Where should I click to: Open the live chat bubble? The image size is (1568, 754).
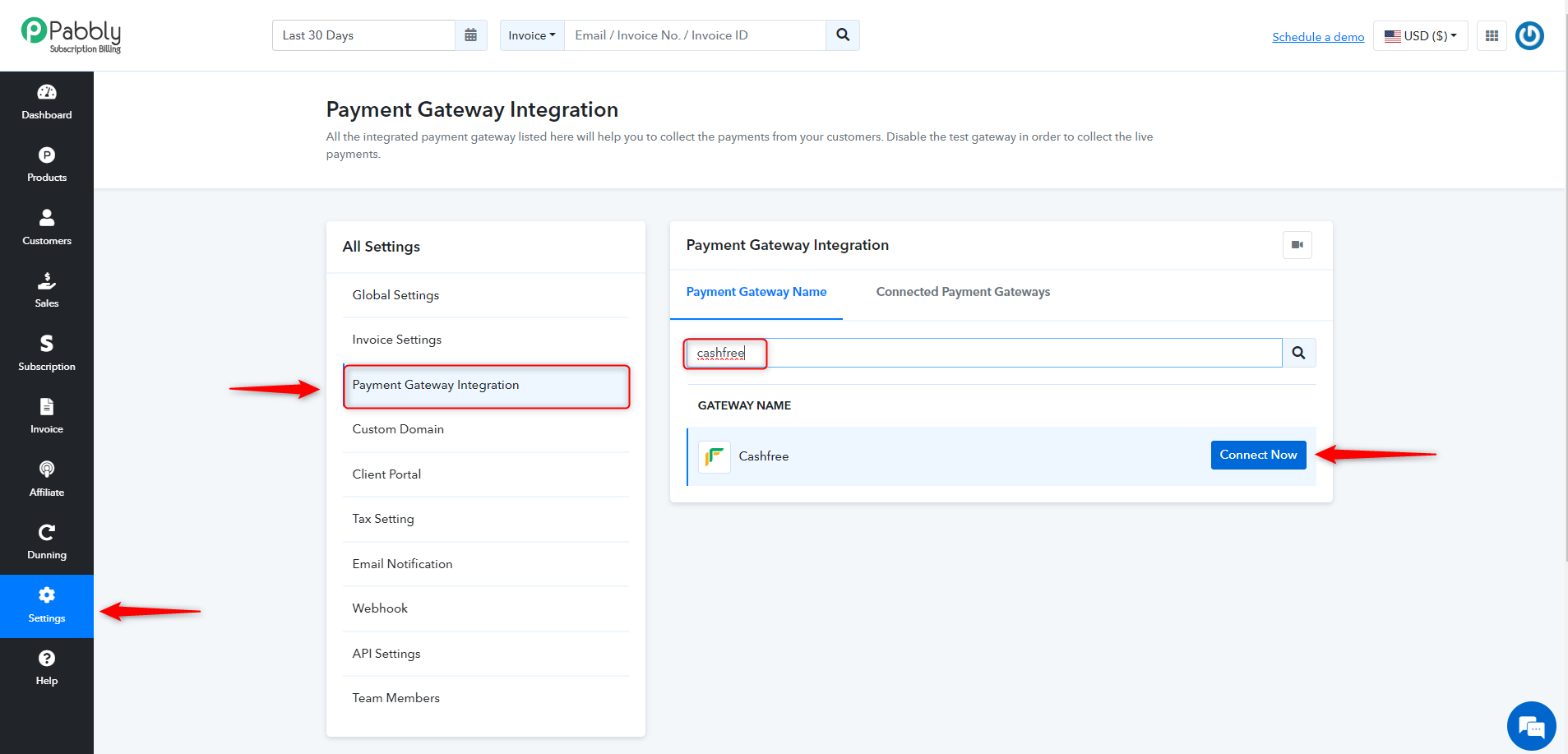(1531, 726)
